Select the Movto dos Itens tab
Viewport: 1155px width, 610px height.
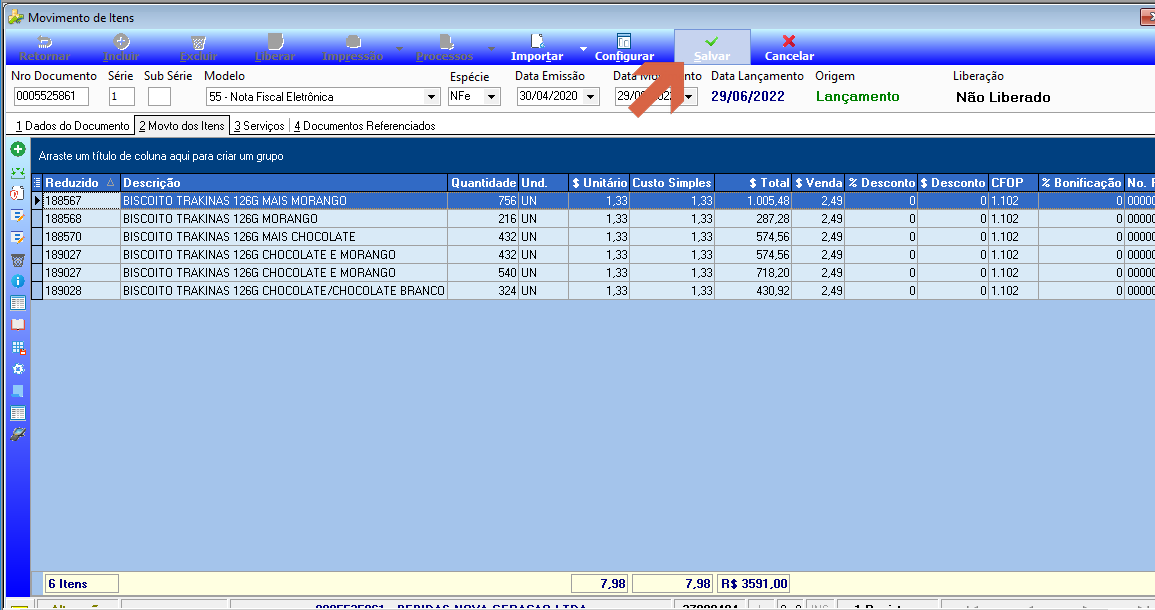pyautogui.click(x=182, y=126)
